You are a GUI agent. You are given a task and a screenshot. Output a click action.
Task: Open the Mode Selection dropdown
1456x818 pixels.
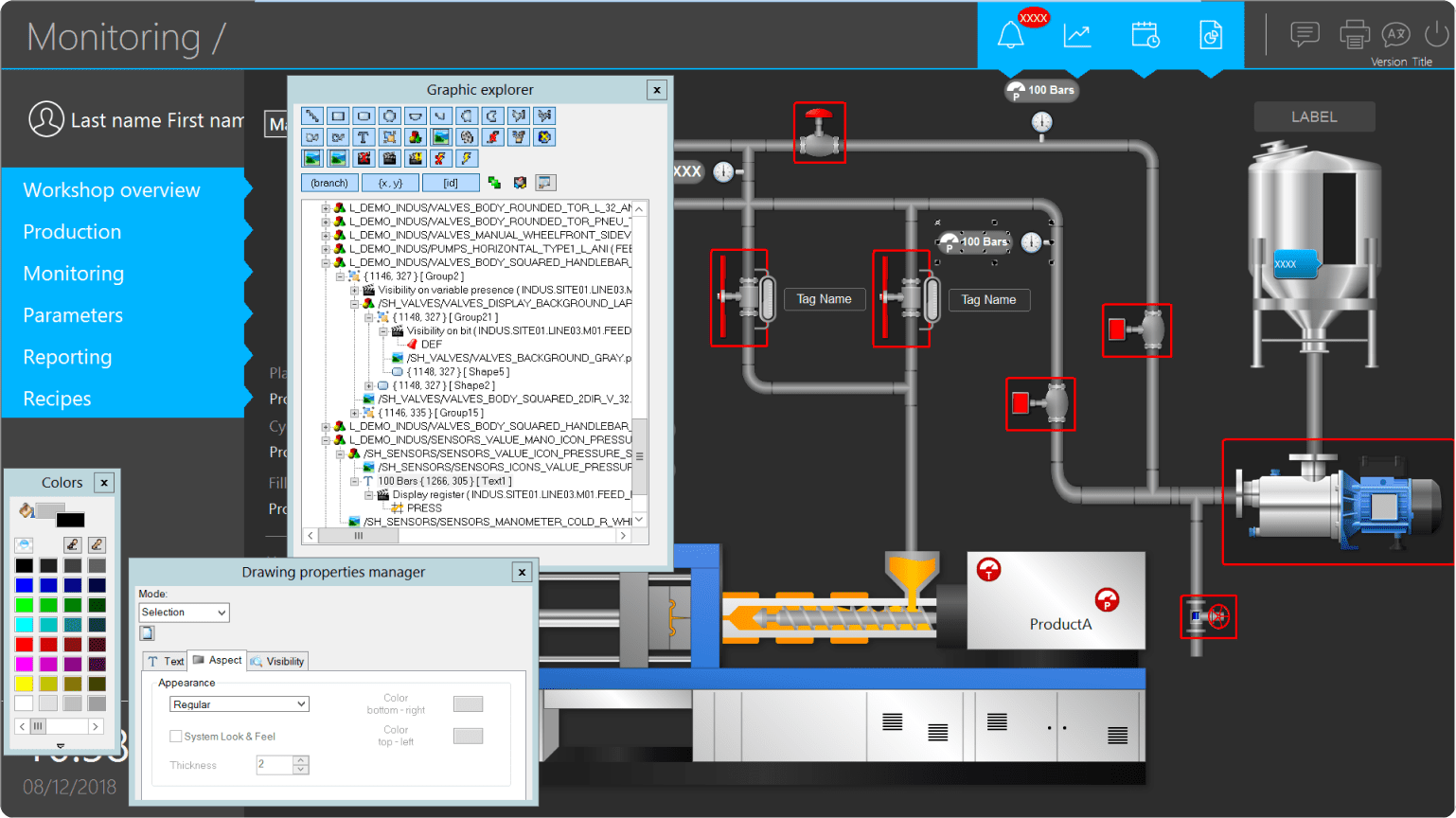[184, 613]
